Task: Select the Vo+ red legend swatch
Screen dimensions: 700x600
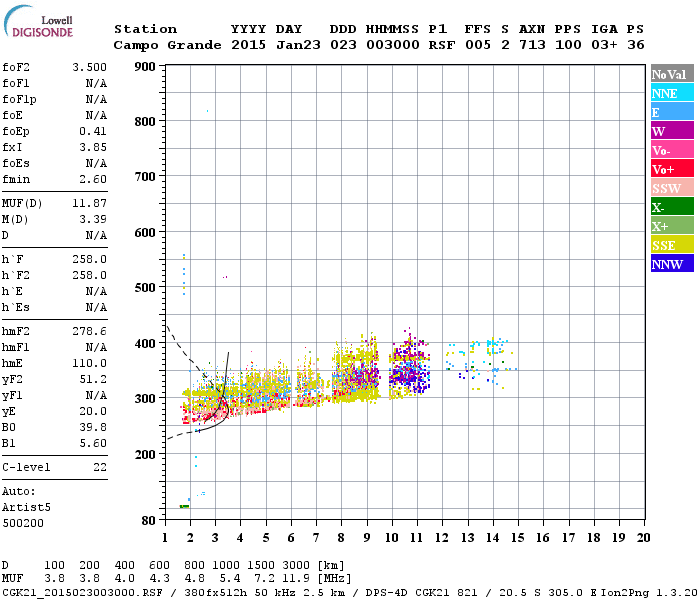Action: click(672, 169)
